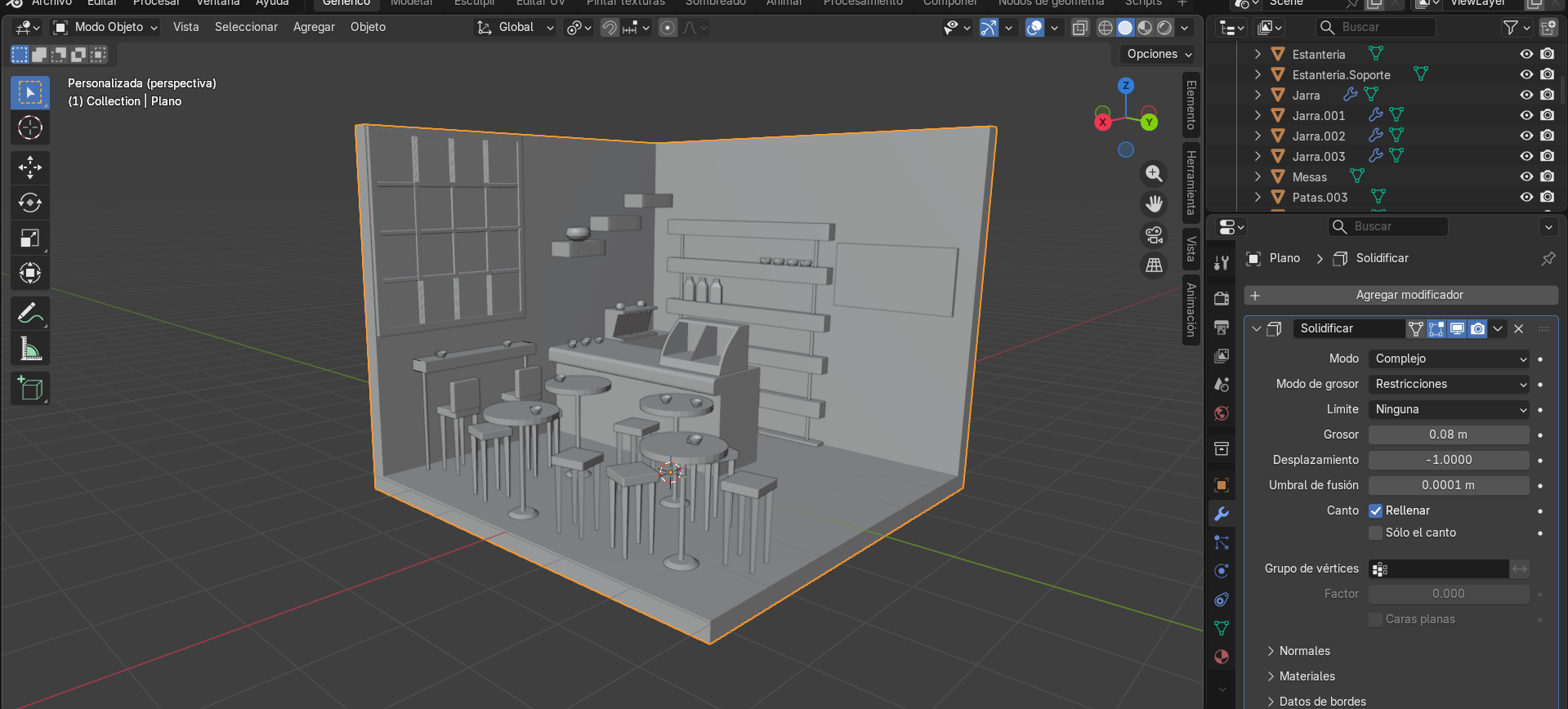Toggle Solidificar modifier render visibility
The width and height of the screenshot is (1568, 709).
click(1477, 328)
